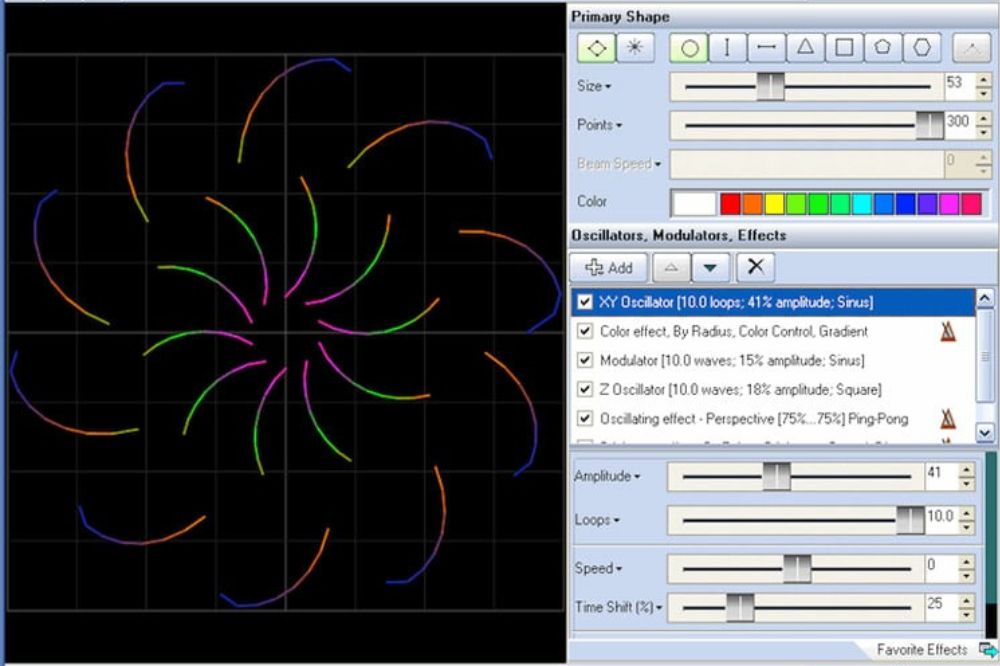This screenshot has height=666, width=1000.
Task: Select the Modulator 10.0 waves list row
Action: [x=773, y=360]
